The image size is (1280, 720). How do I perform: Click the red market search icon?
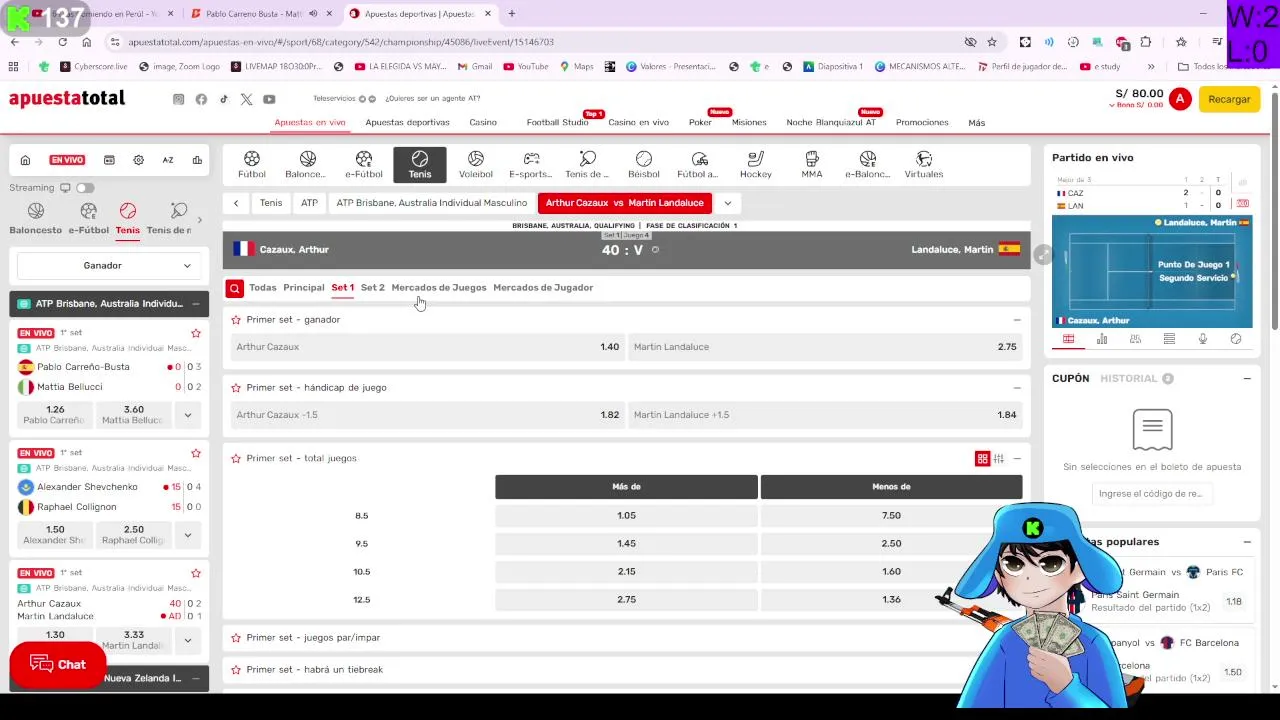point(234,288)
